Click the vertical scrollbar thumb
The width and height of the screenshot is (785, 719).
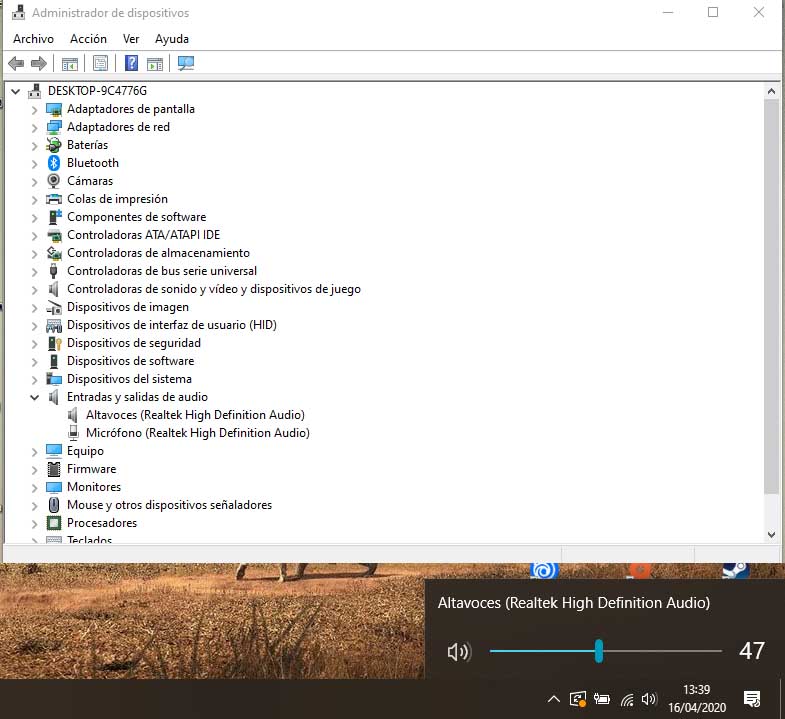[x=771, y=296]
